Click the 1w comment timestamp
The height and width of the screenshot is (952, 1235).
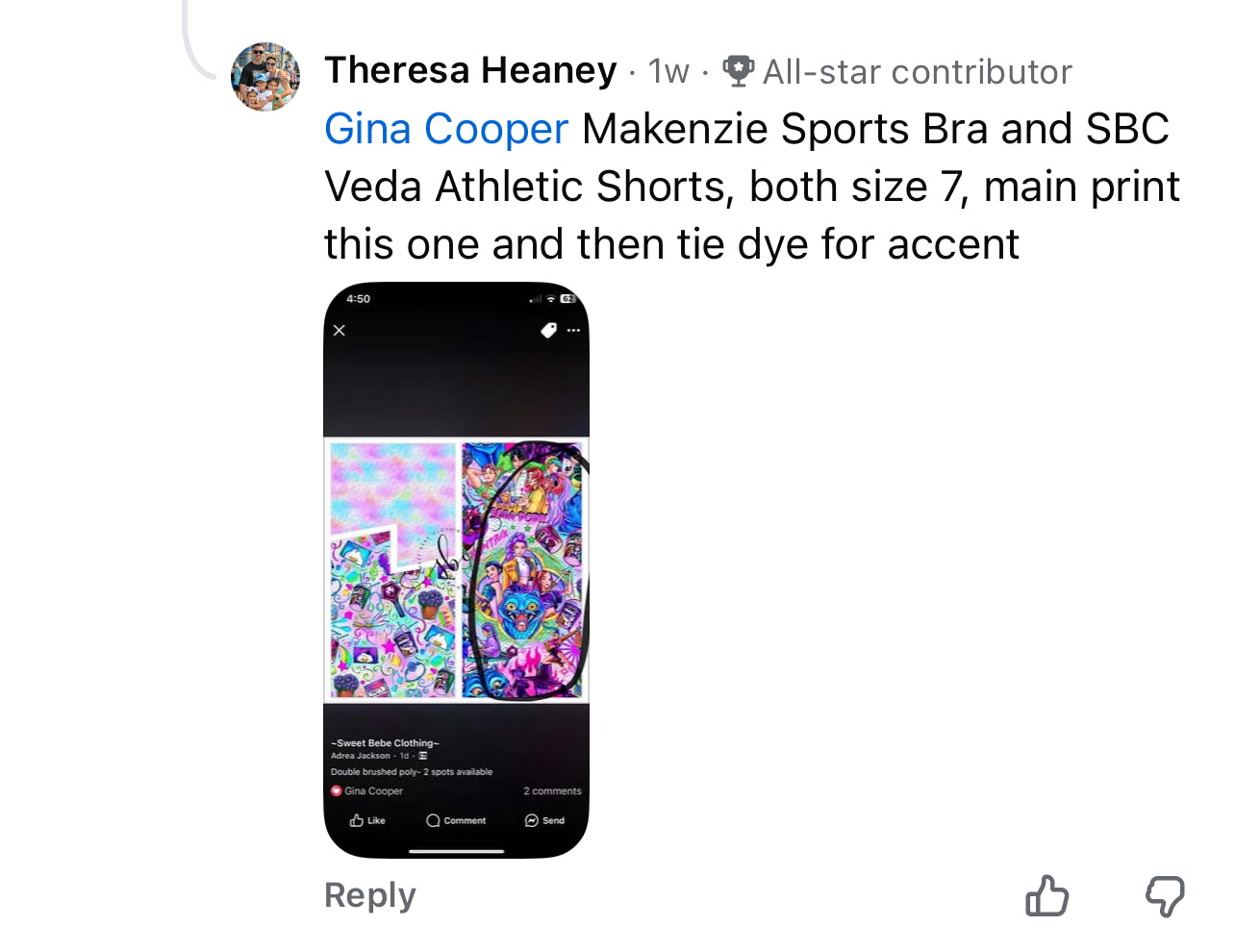coord(668,71)
